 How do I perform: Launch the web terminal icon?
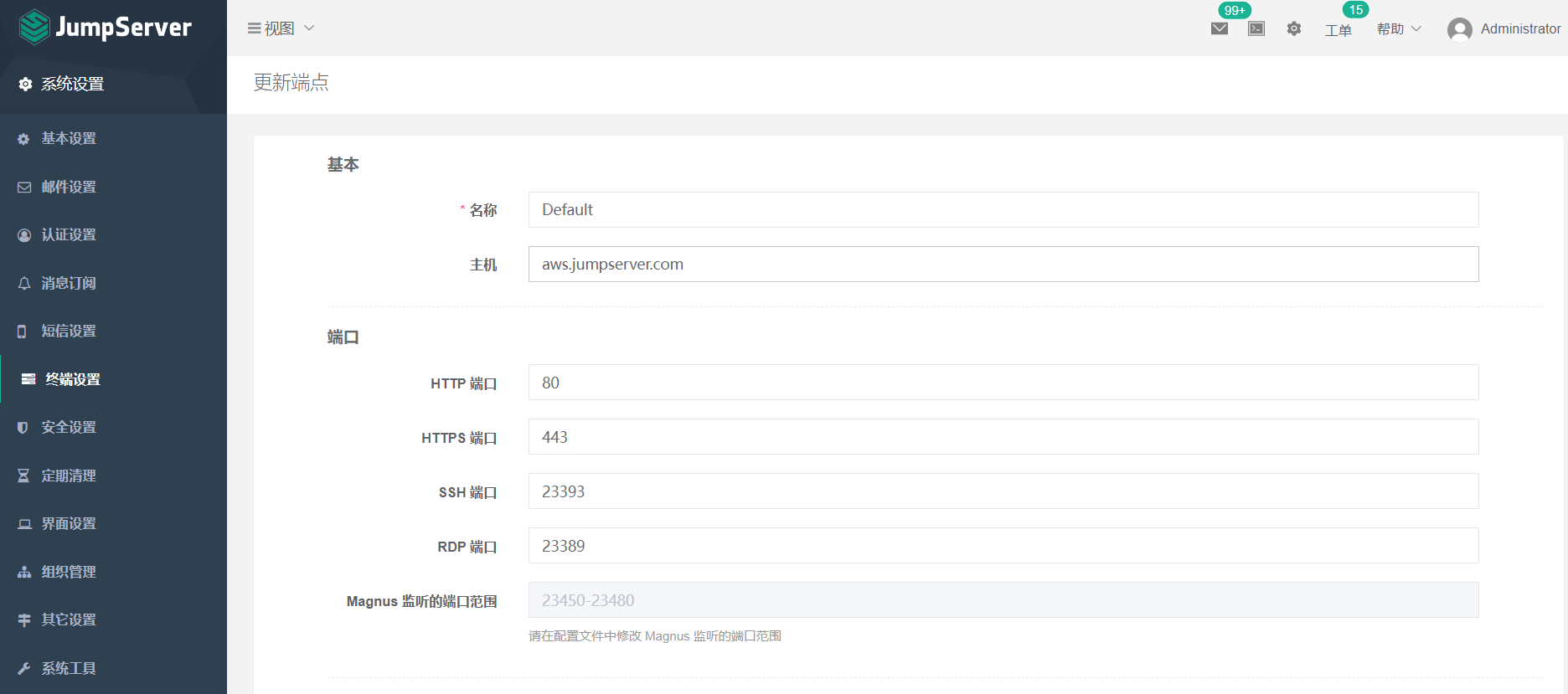(1256, 28)
